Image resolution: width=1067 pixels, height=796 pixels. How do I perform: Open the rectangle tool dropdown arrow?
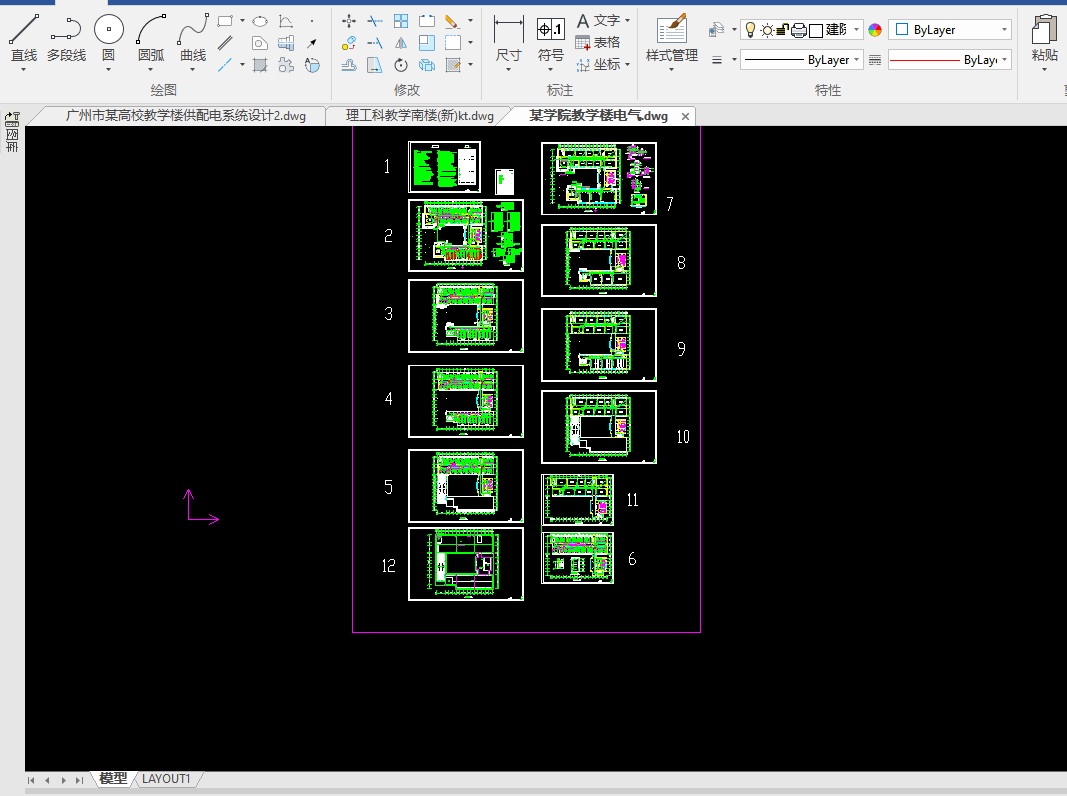click(x=242, y=21)
